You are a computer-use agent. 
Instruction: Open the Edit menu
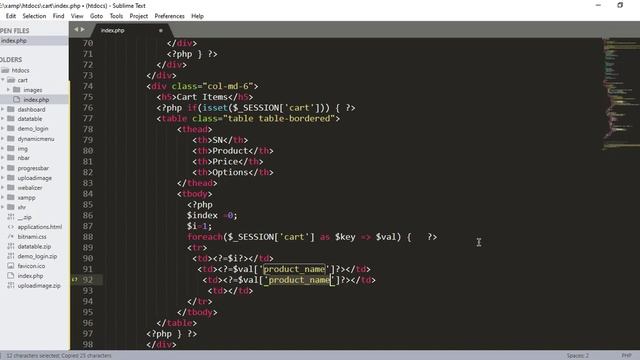[11, 16]
